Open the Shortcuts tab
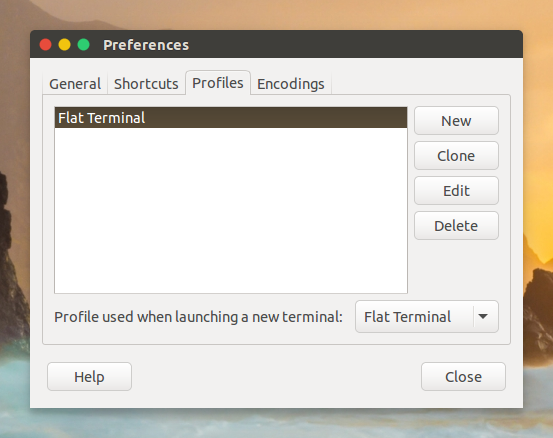 [146, 84]
